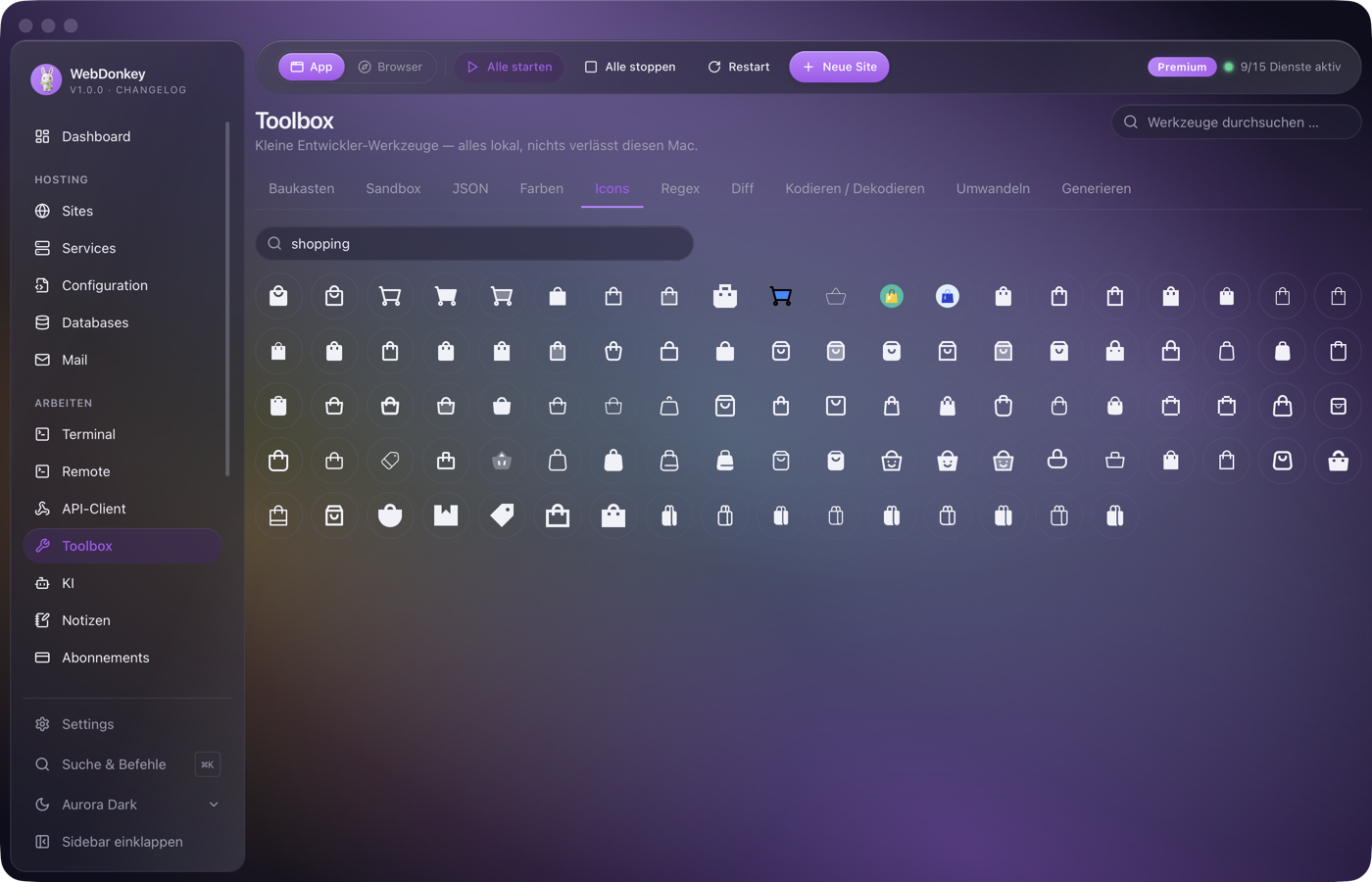Open the CHANGELOG link
Viewport: 1372px width, 882px height.
tap(151, 90)
